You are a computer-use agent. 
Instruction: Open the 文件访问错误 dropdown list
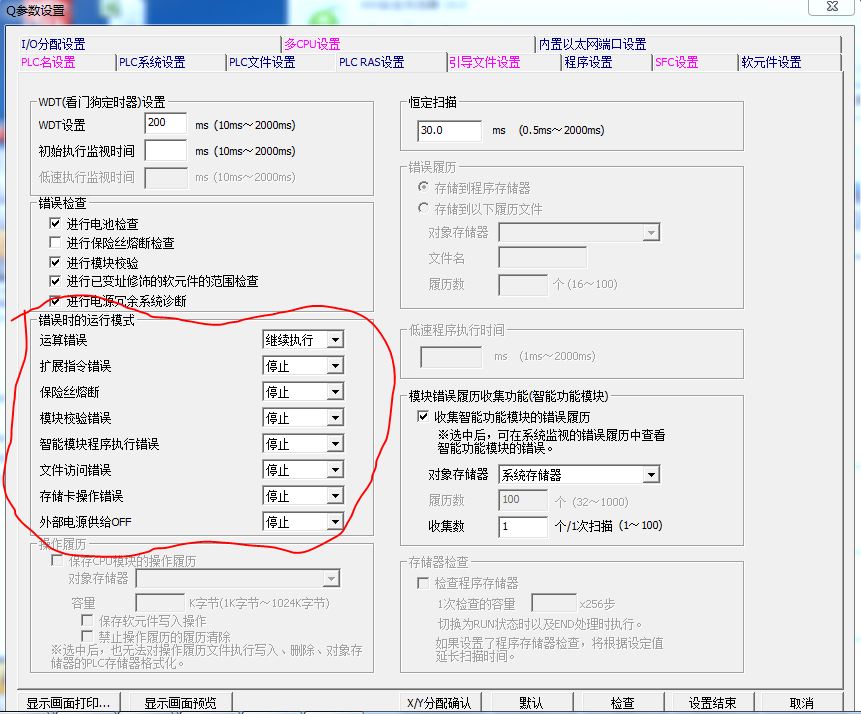[x=335, y=470]
